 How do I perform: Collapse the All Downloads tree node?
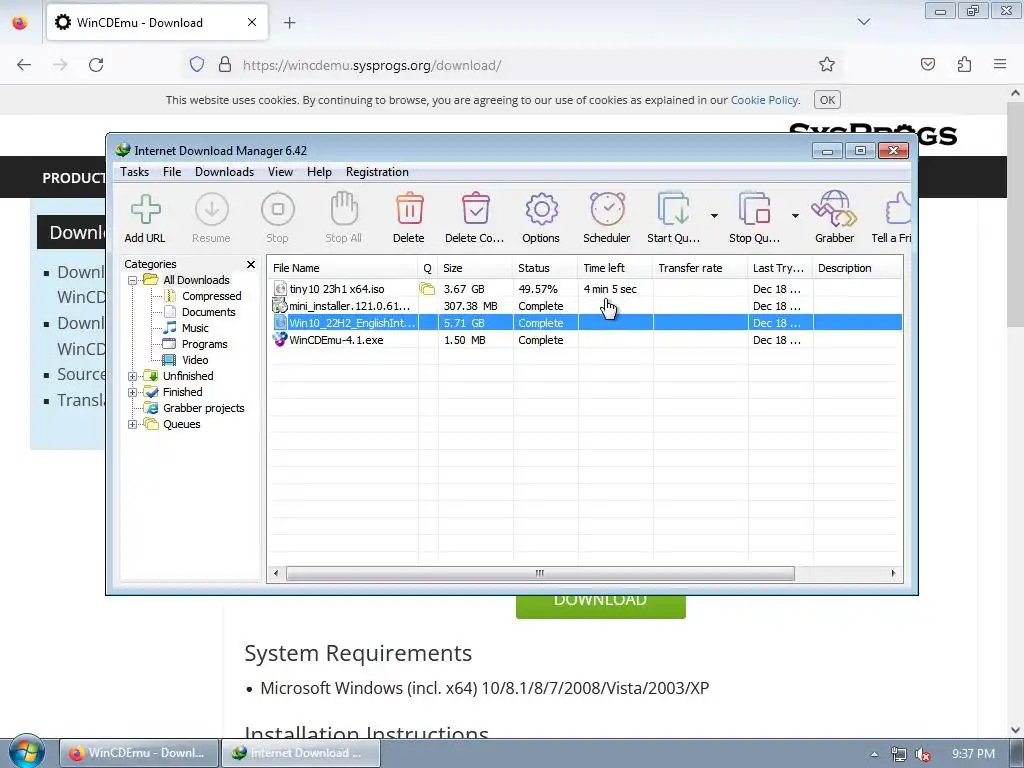[133, 280]
